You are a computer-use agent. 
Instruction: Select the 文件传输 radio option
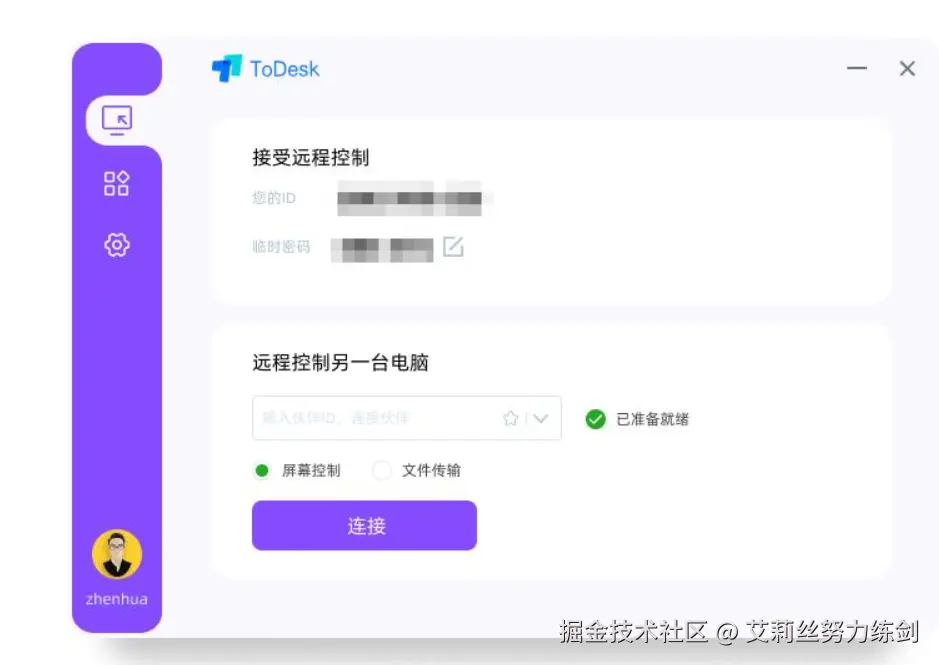click(x=381, y=471)
